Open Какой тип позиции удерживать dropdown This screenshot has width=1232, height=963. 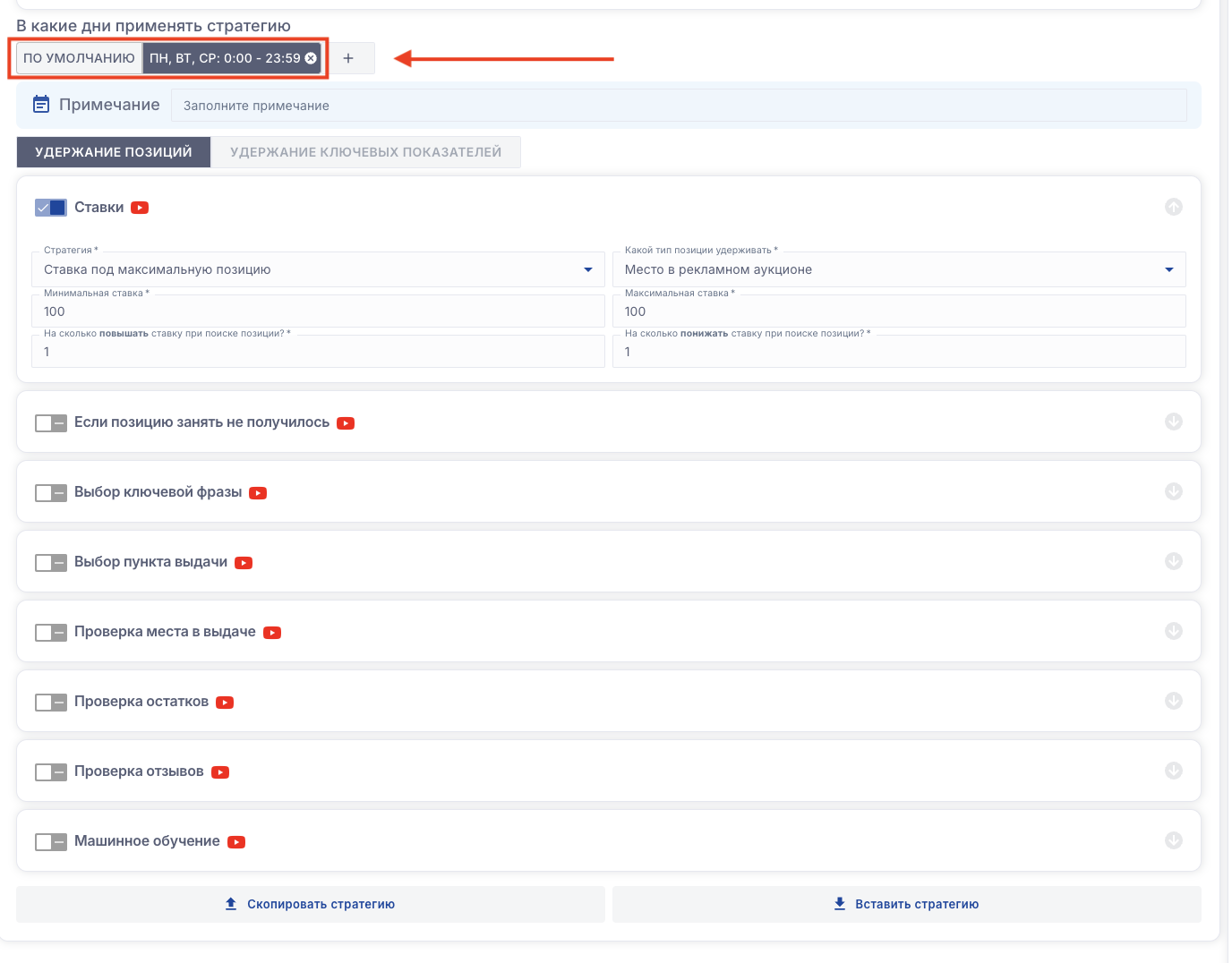(899, 269)
